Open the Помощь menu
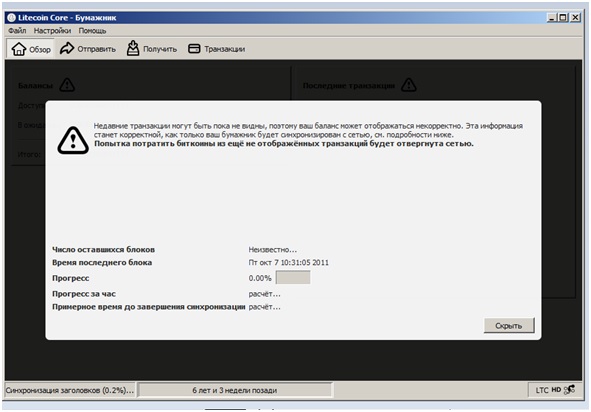This screenshot has width=591, height=412. pyautogui.click(x=92, y=31)
